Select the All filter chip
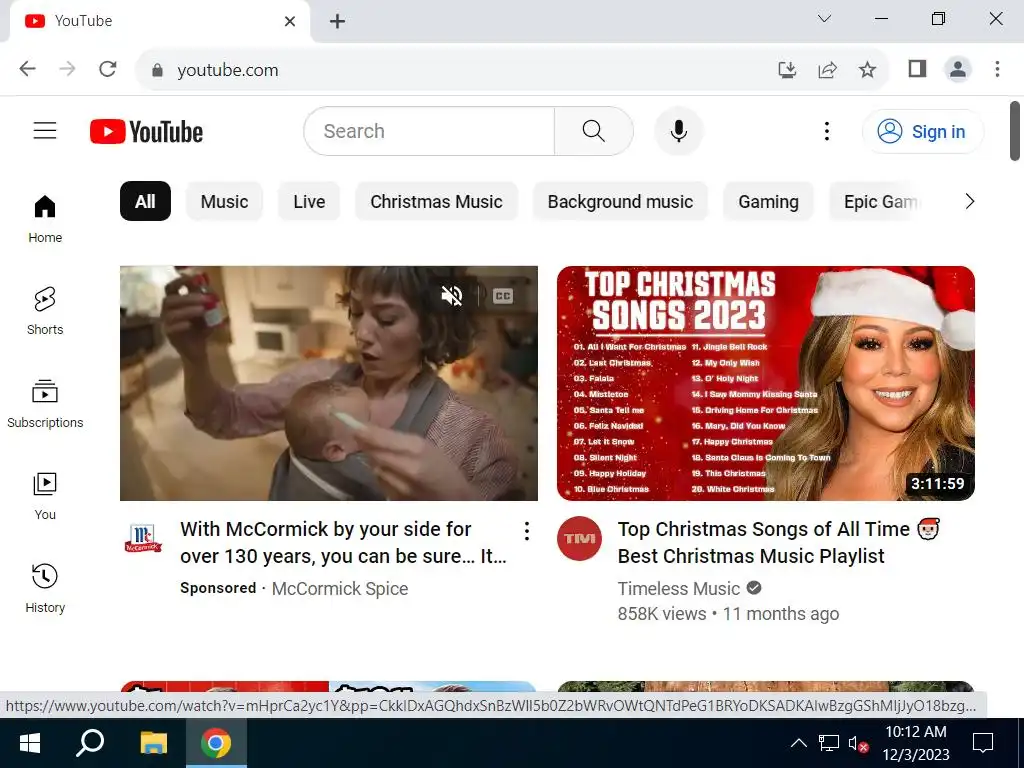Screen dimensions: 1024x768 [145, 201]
